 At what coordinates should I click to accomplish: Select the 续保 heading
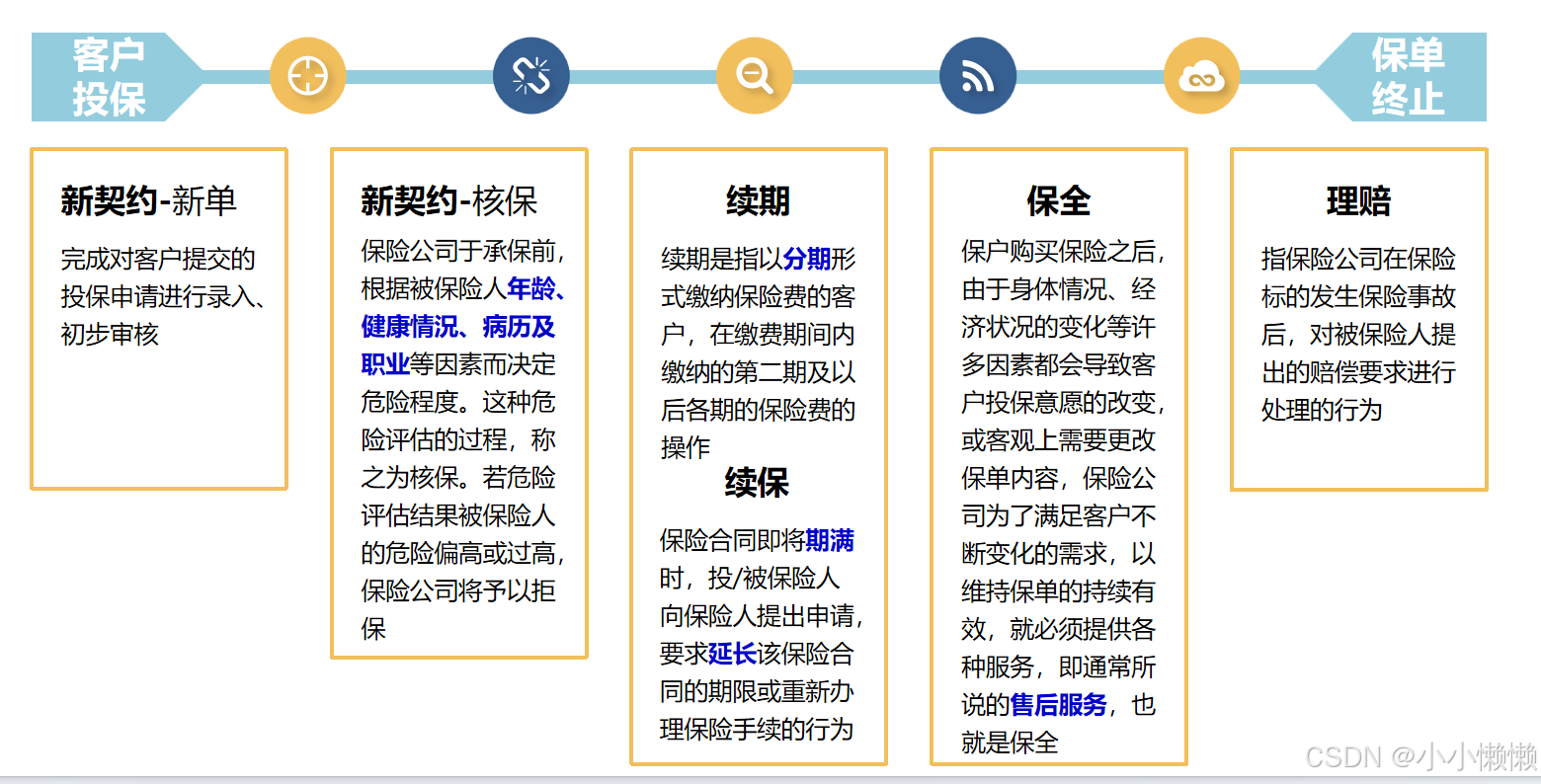(757, 483)
